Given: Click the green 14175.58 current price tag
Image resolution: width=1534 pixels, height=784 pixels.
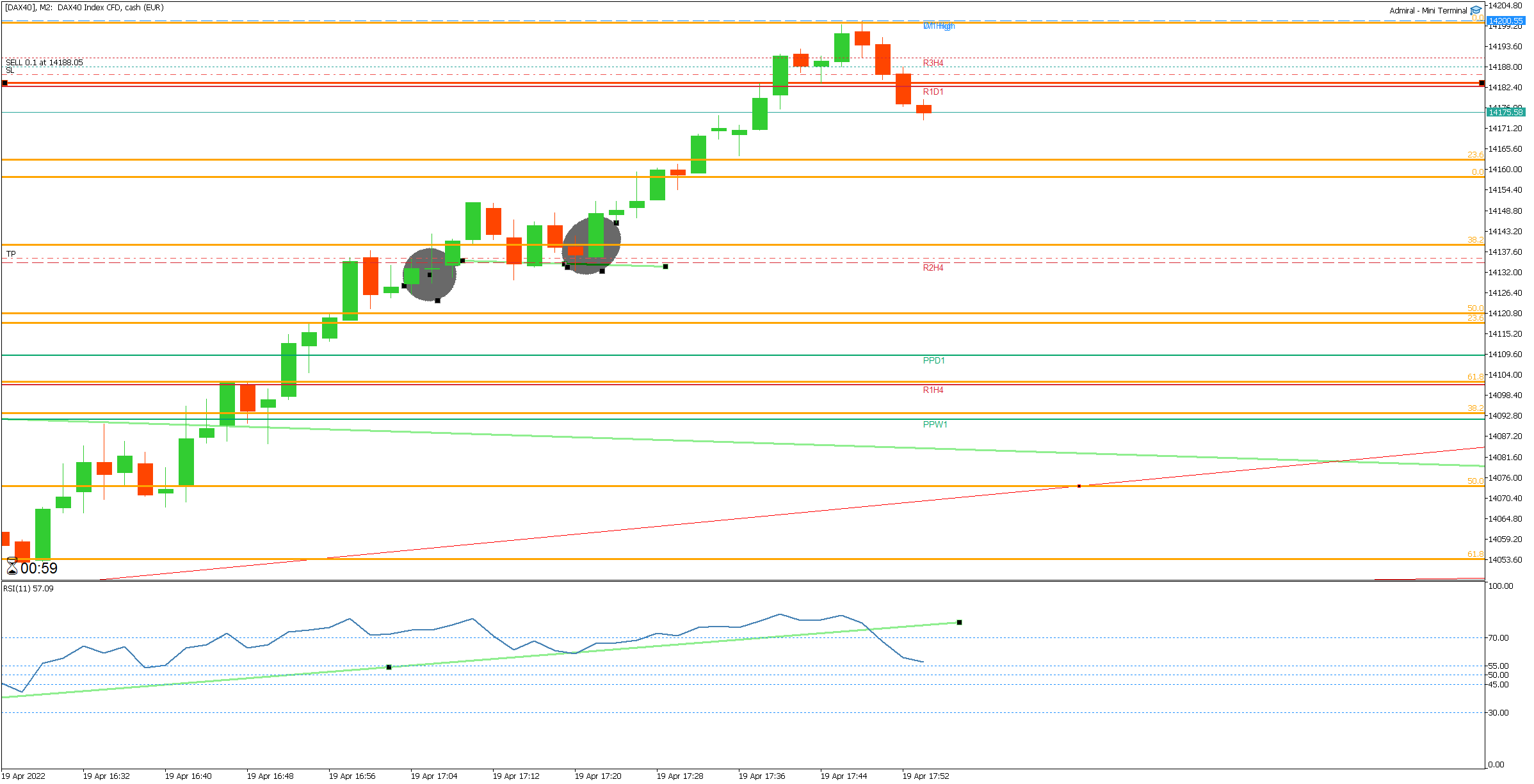Looking at the screenshot, I should 1505,113.
